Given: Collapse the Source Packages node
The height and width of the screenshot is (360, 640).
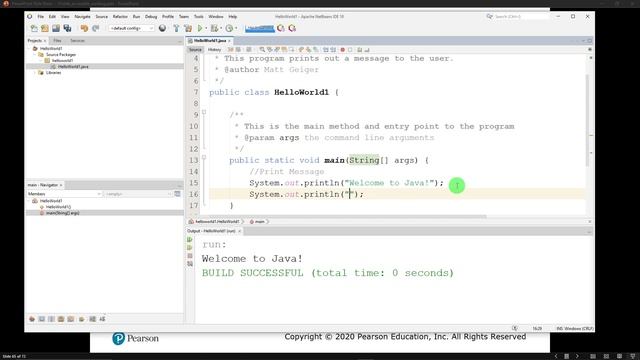Looking at the screenshot, I should pos(35,54).
